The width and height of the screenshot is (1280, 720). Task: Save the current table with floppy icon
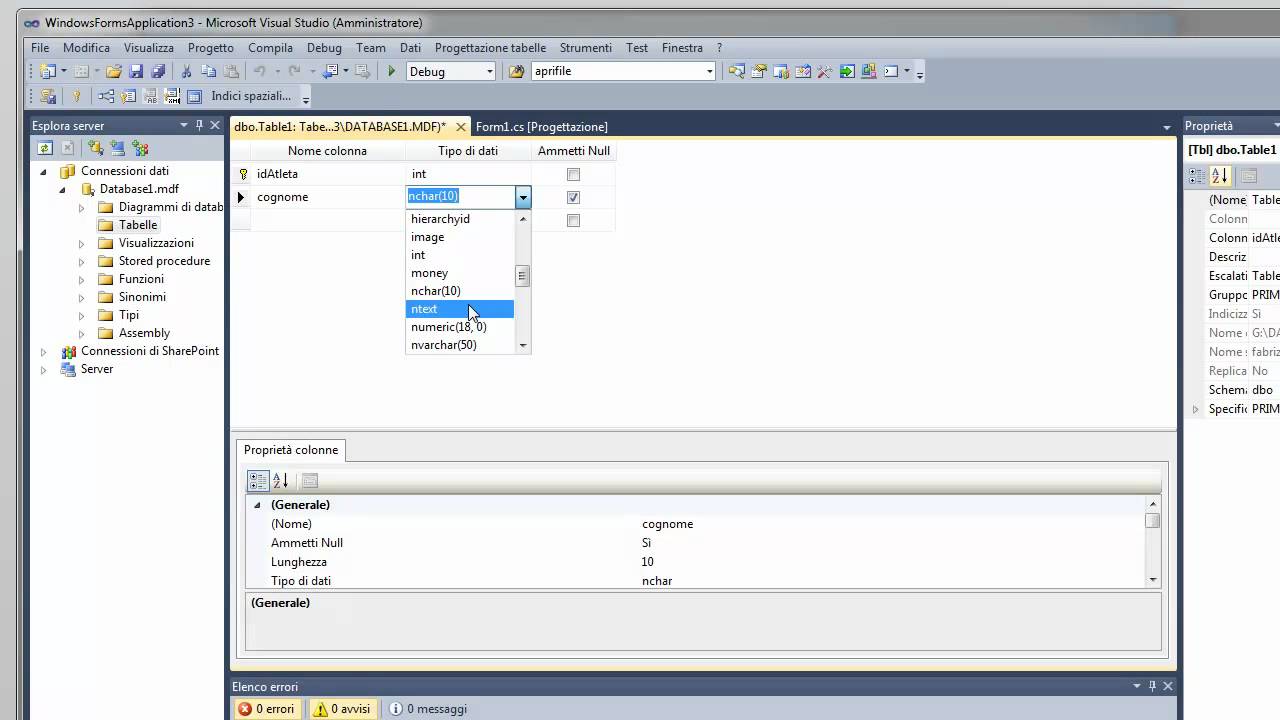pyautogui.click(x=136, y=71)
